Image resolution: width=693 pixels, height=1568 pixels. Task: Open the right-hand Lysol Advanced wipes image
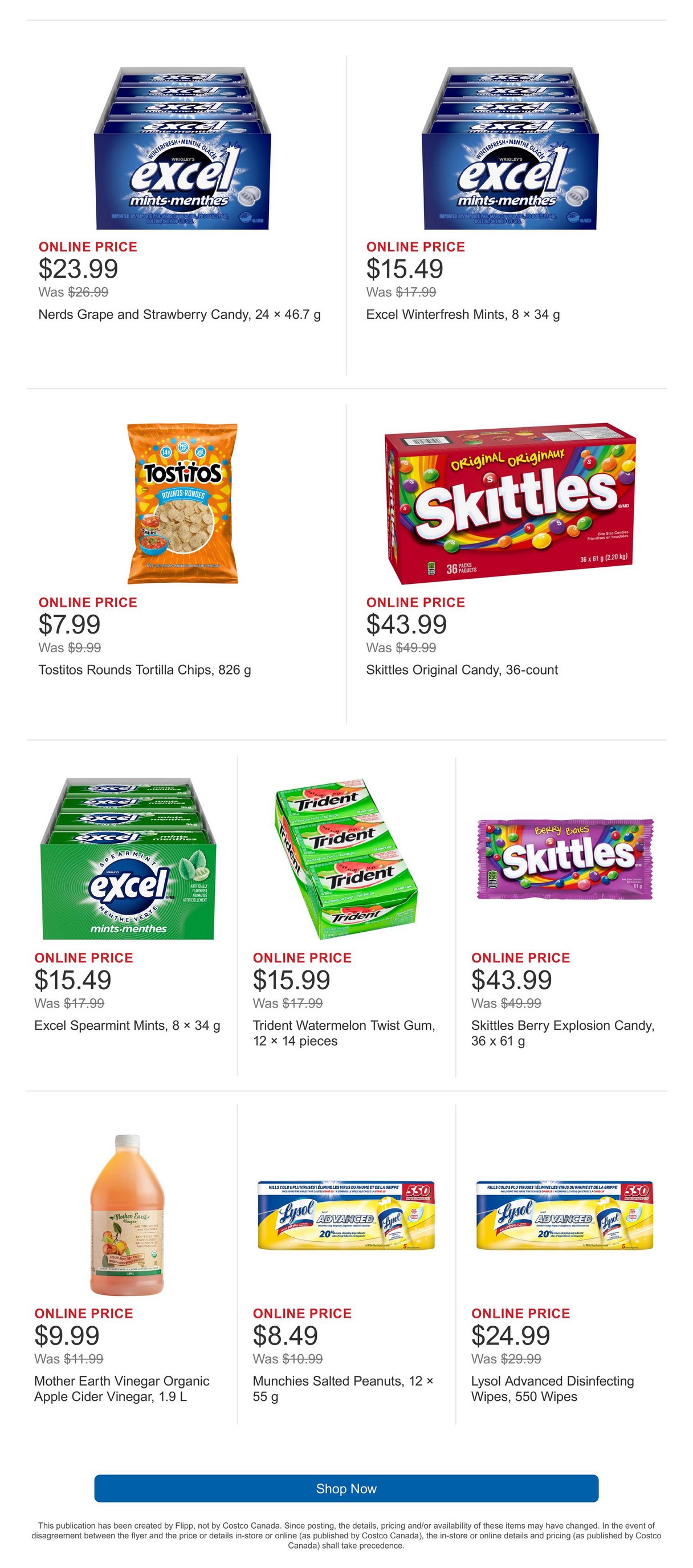coord(565,1216)
